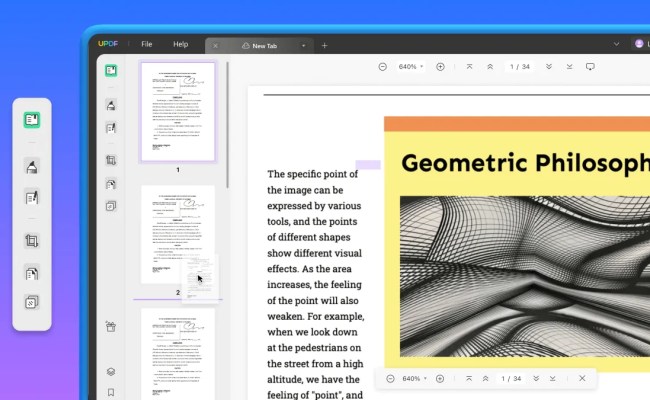Zoom out in bottom floating toolbar
The height and width of the screenshot is (400, 650).
pos(390,378)
